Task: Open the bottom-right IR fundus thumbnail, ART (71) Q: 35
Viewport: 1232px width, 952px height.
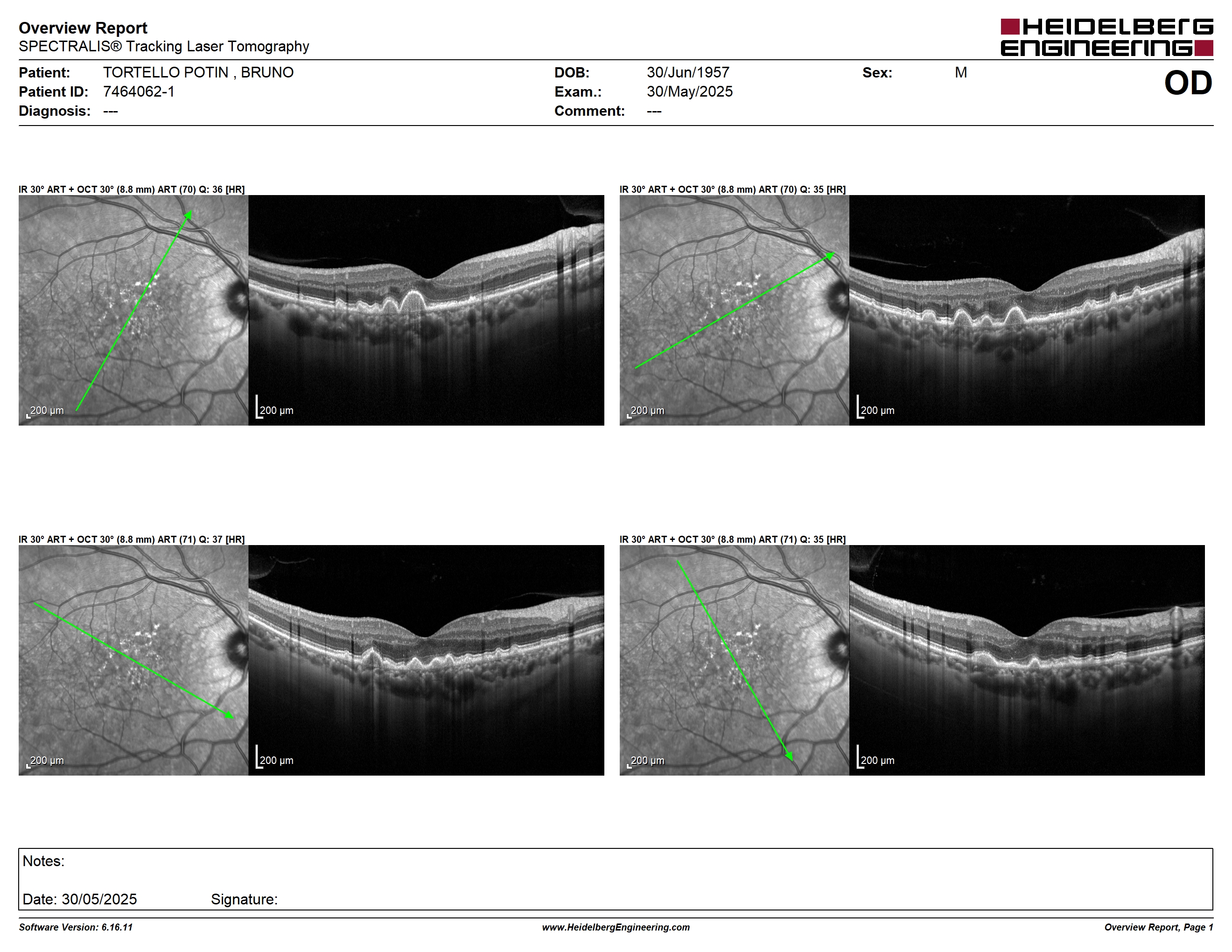Action: pos(734,660)
